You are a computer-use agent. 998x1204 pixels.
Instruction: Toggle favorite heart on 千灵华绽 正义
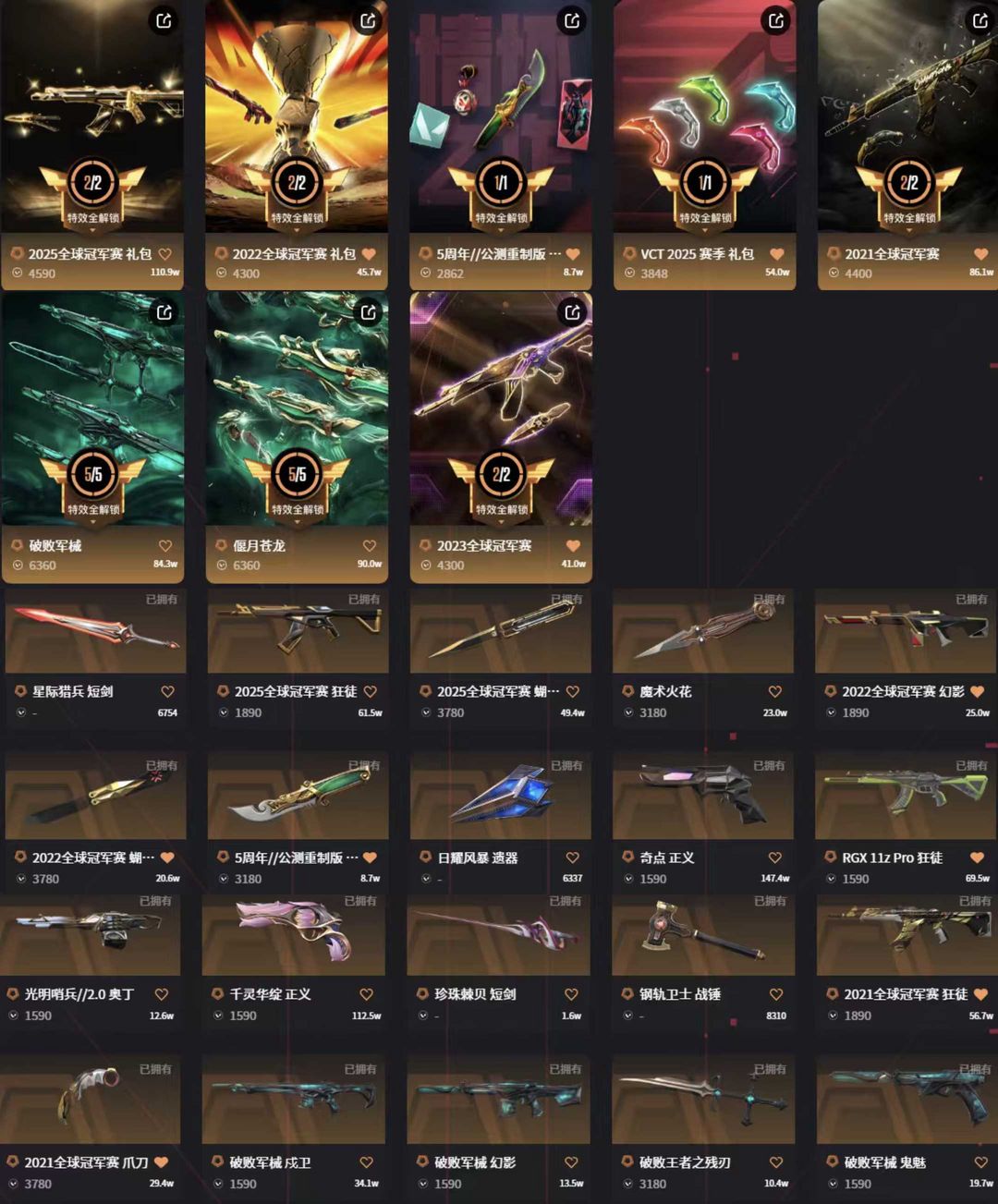click(366, 994)
